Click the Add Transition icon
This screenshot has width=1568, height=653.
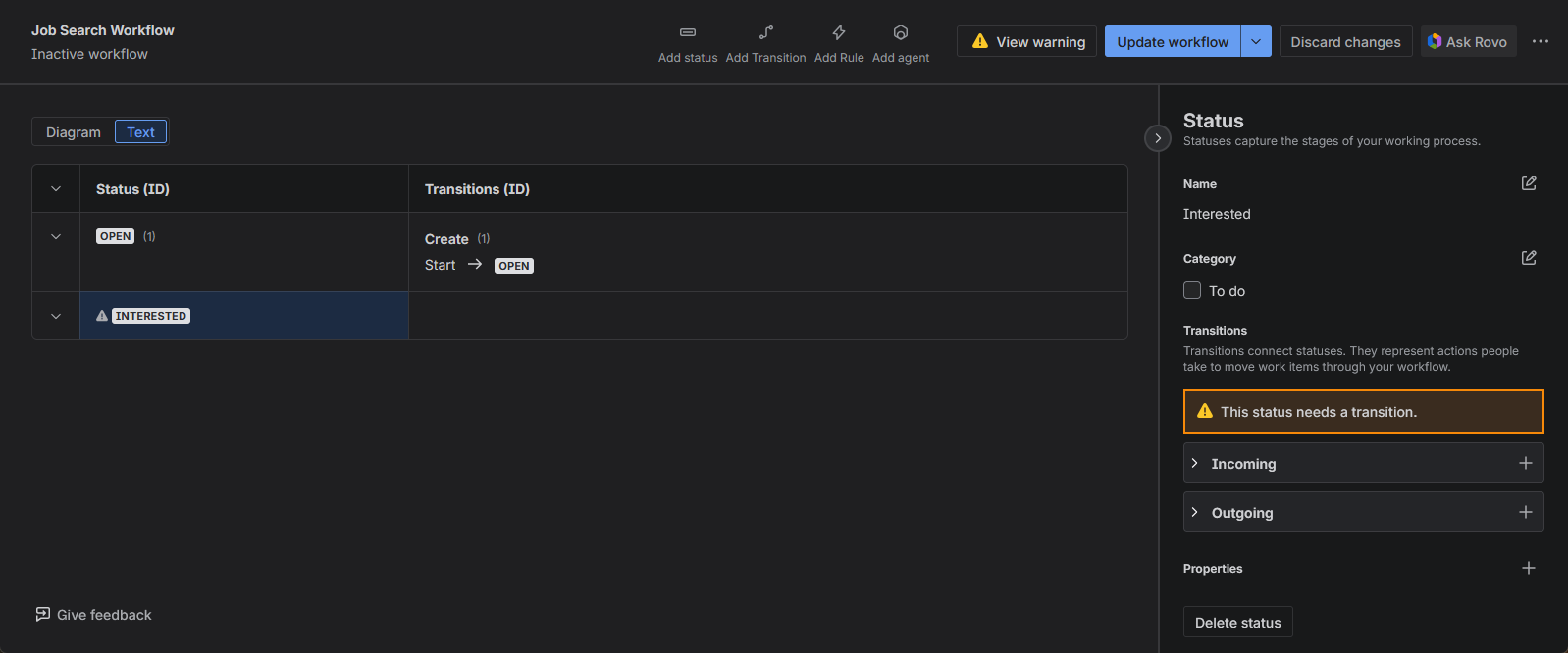coord(766,32)
